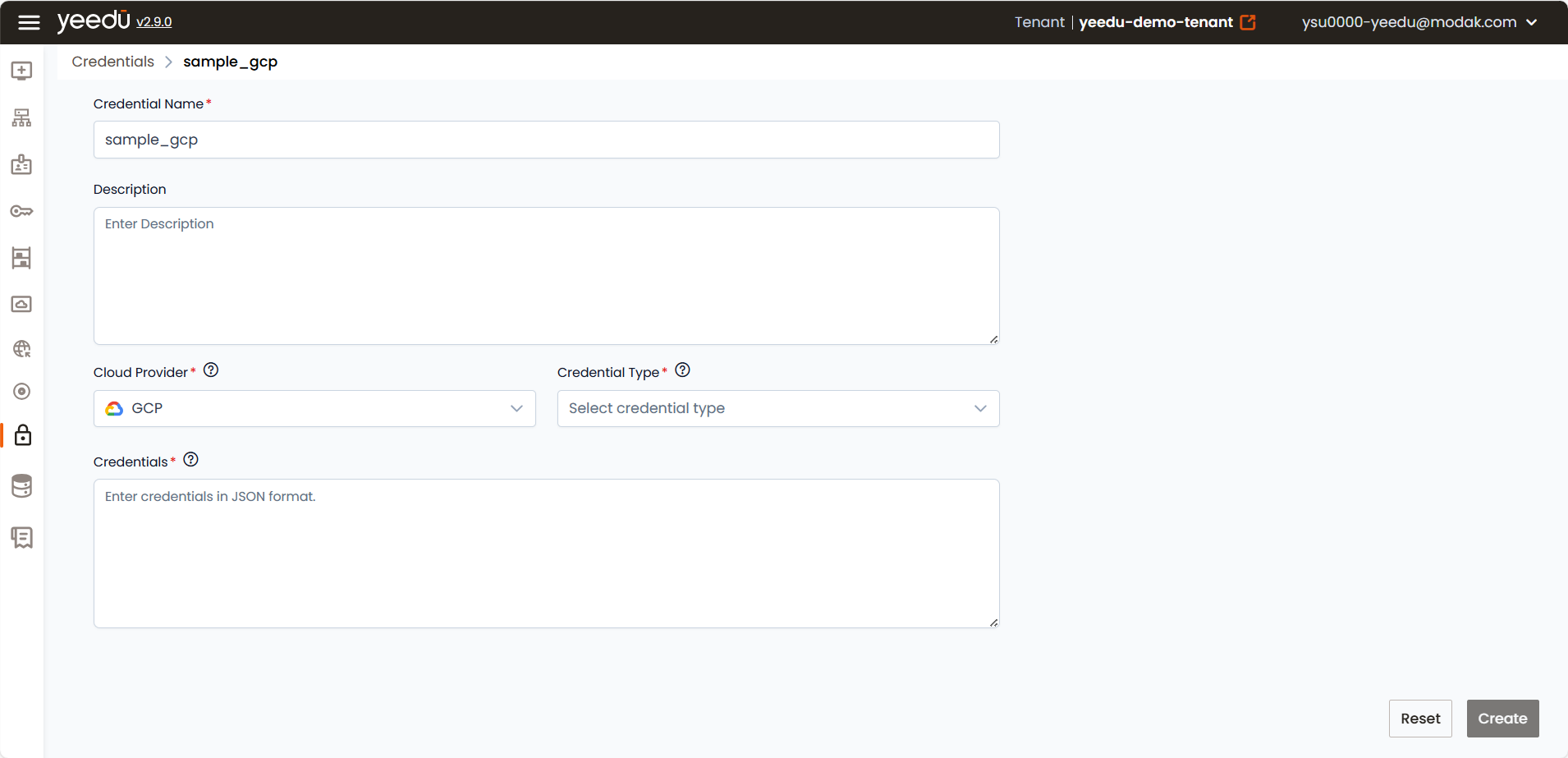Open the hierarchy tree sidebar icon

(22, 117)
